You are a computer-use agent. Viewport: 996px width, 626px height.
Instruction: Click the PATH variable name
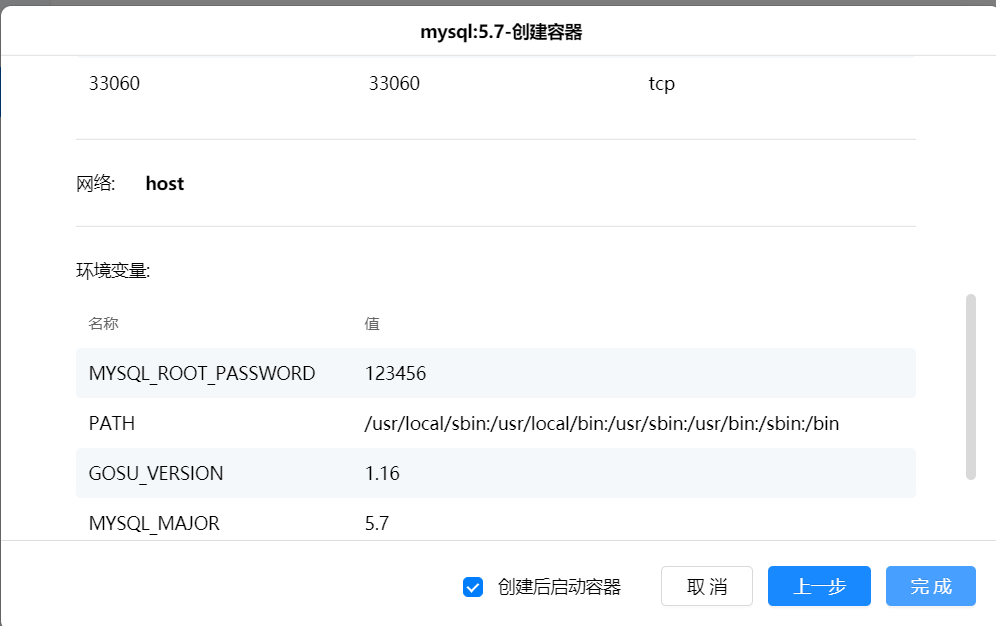(x=112, y=423)
